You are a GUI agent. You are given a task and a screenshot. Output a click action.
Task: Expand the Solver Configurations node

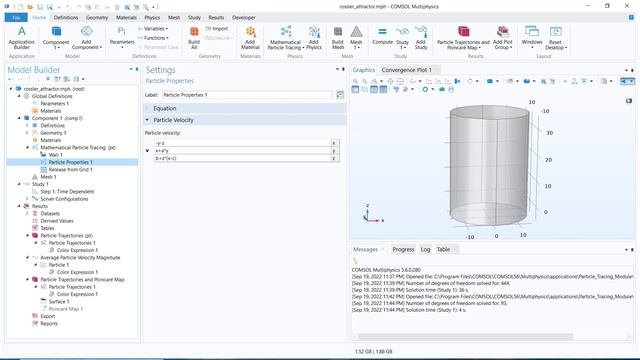click(27, 199)
